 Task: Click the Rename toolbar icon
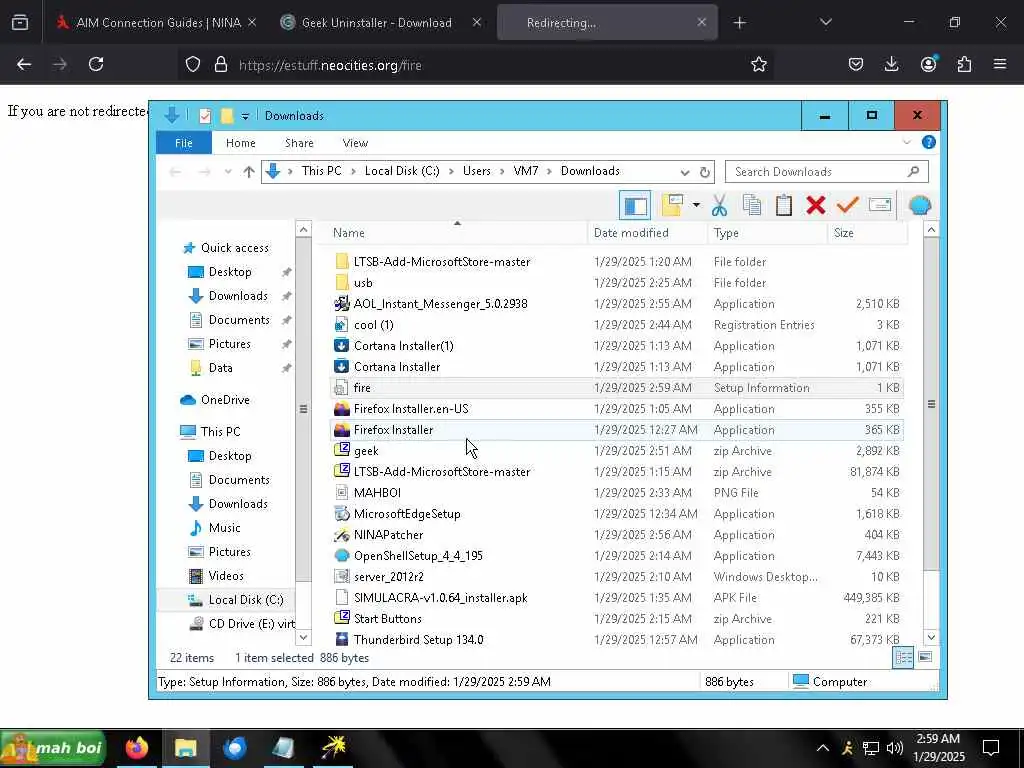pyautogui.click(x=880, y=206)
